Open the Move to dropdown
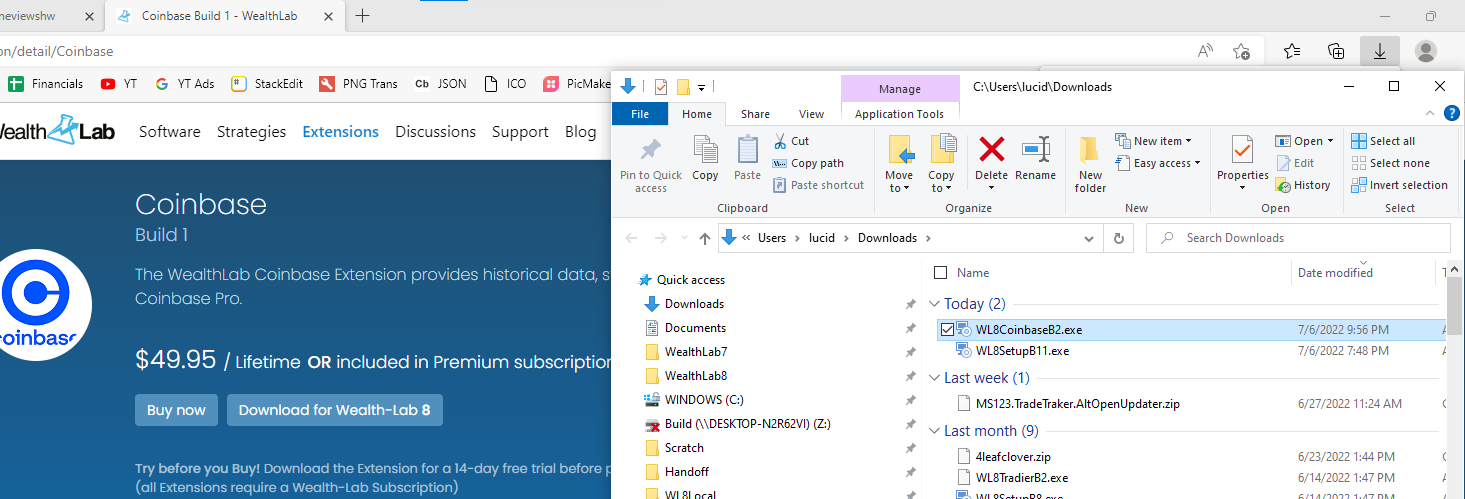 point(899,187)
